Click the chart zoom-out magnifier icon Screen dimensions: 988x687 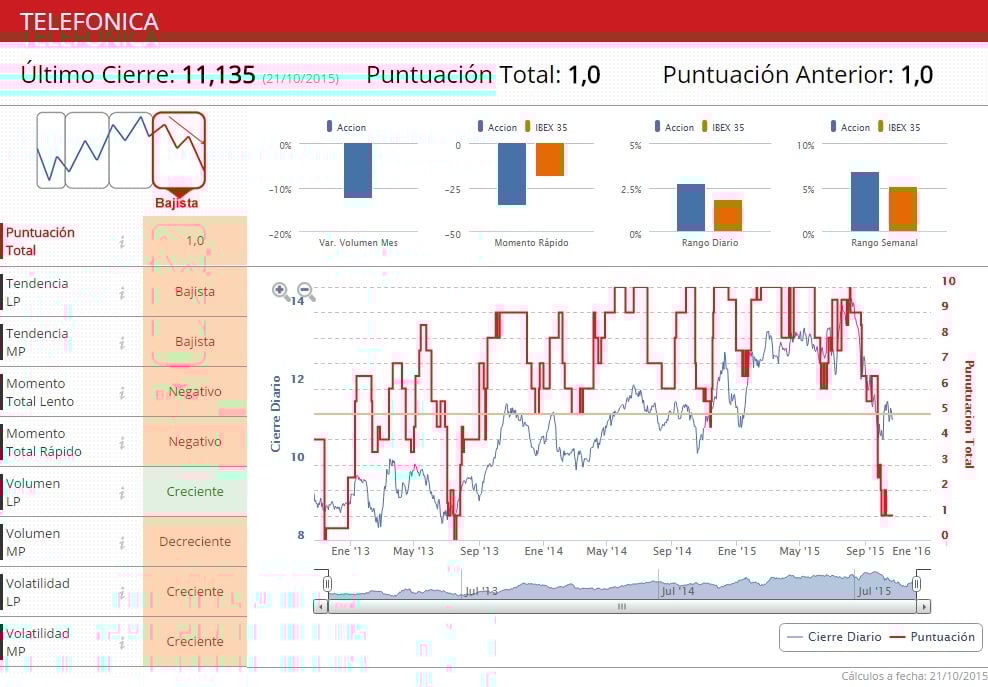(306, 291)
